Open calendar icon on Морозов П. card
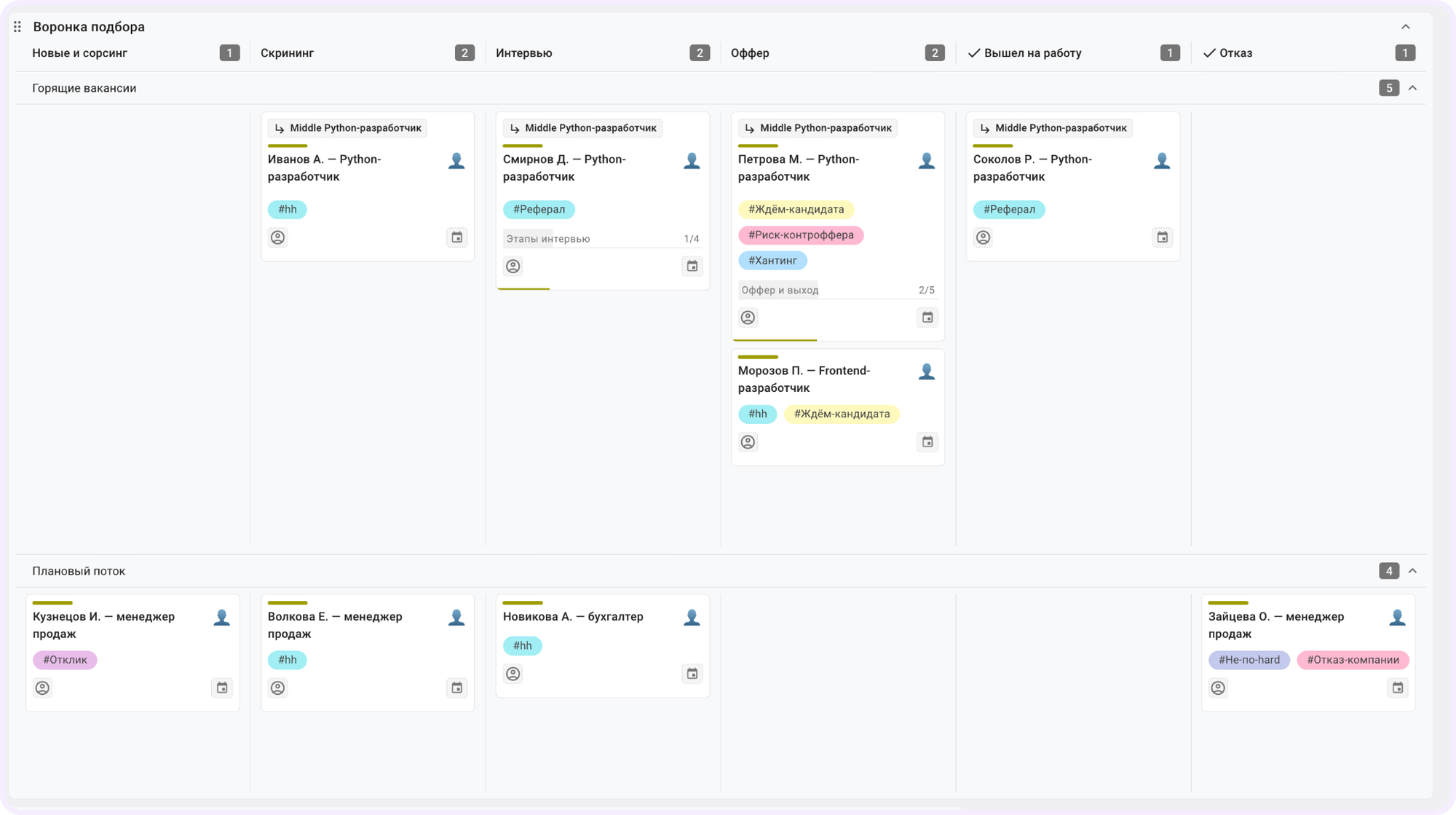The width and height of the screenshot is (1456, 815). 927,442
